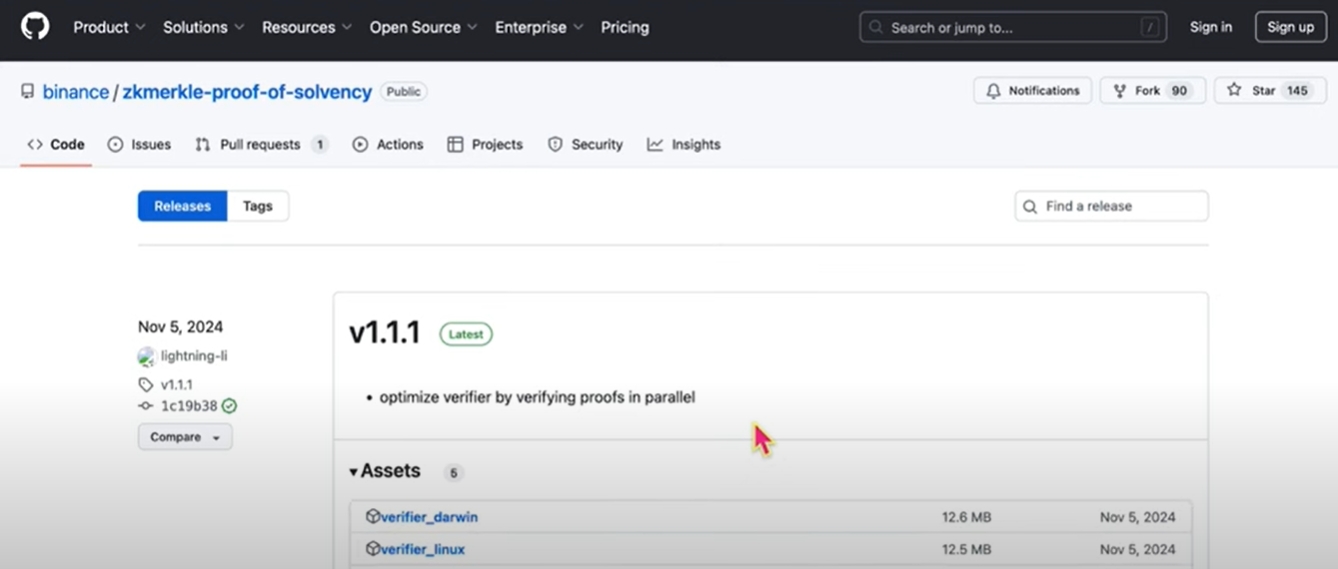Download the verifier_darwin asset
The width and height of the screenshot is (1338, 569).
429,517
